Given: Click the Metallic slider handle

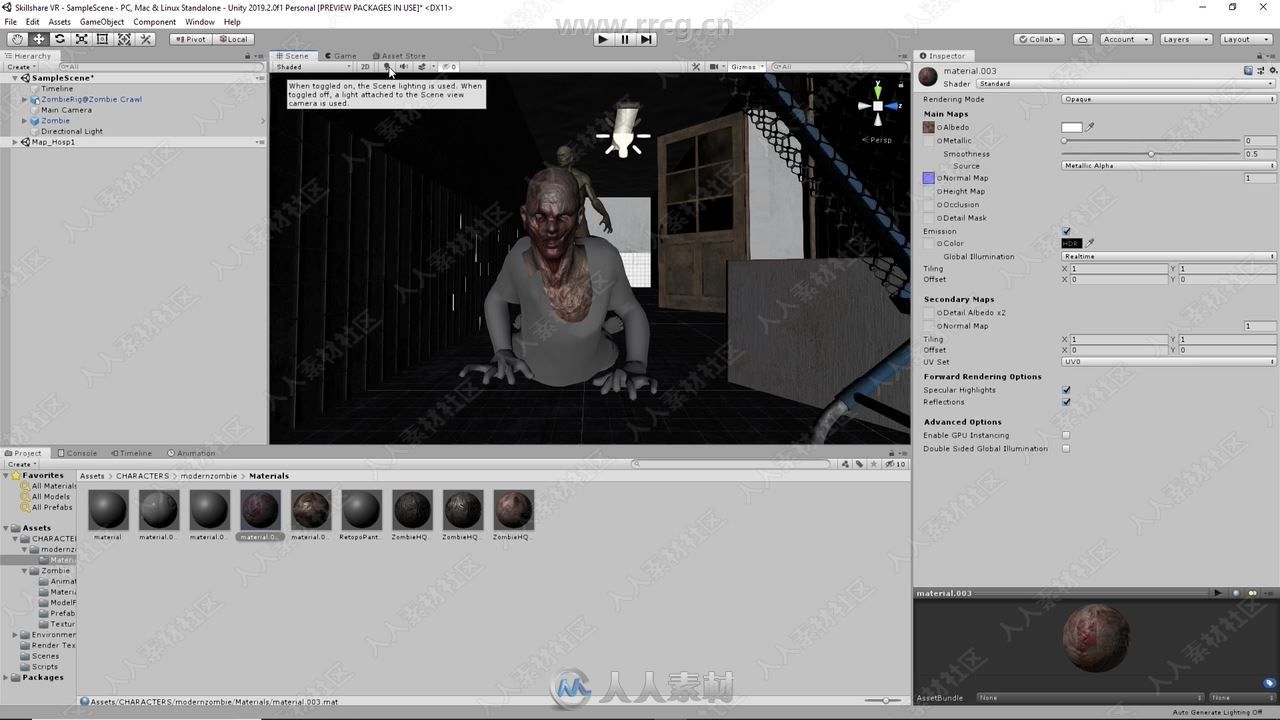Looking at the screenshot, I should pos(1064,141).
